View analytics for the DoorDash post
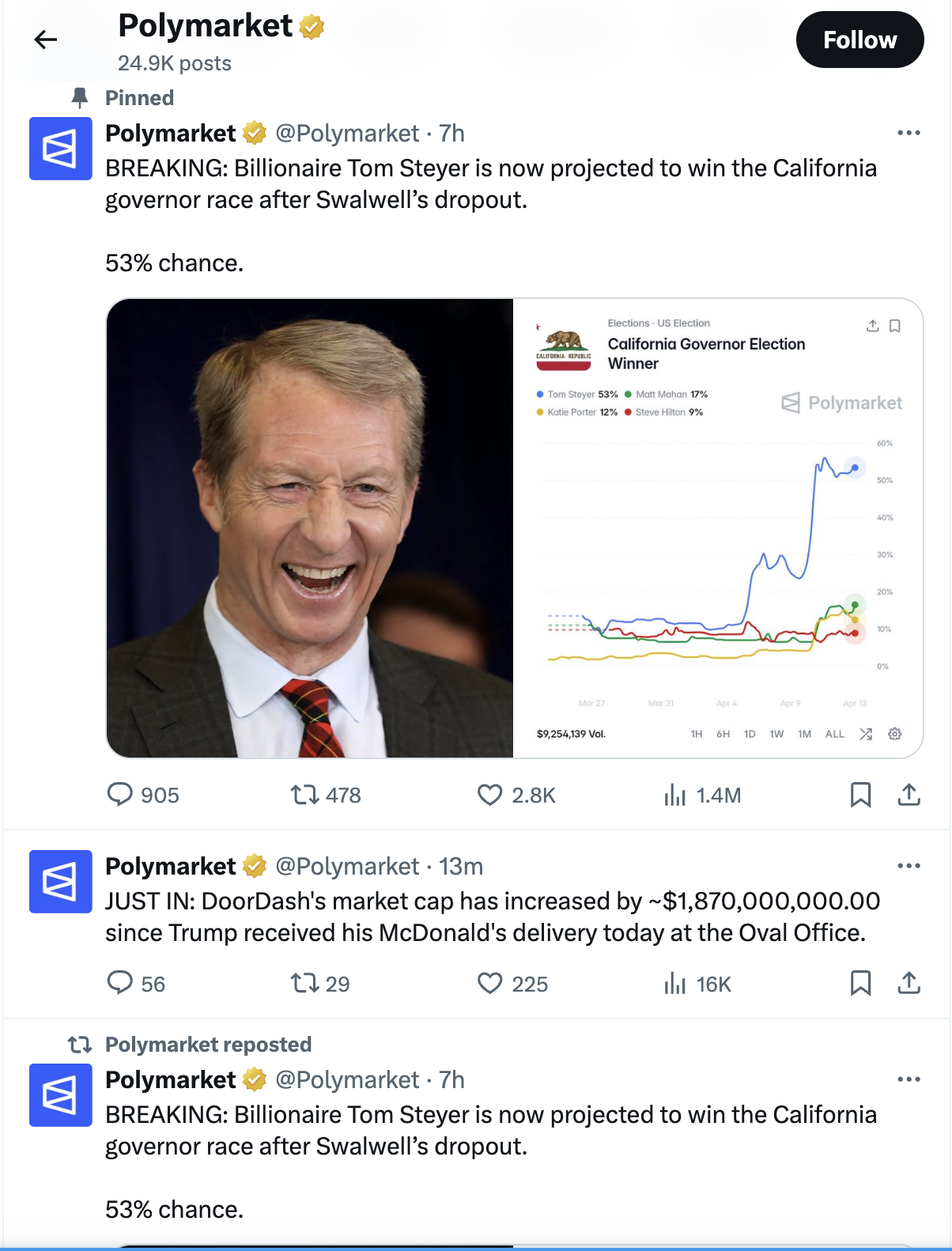952x1251 pixels. click(674, 983)
